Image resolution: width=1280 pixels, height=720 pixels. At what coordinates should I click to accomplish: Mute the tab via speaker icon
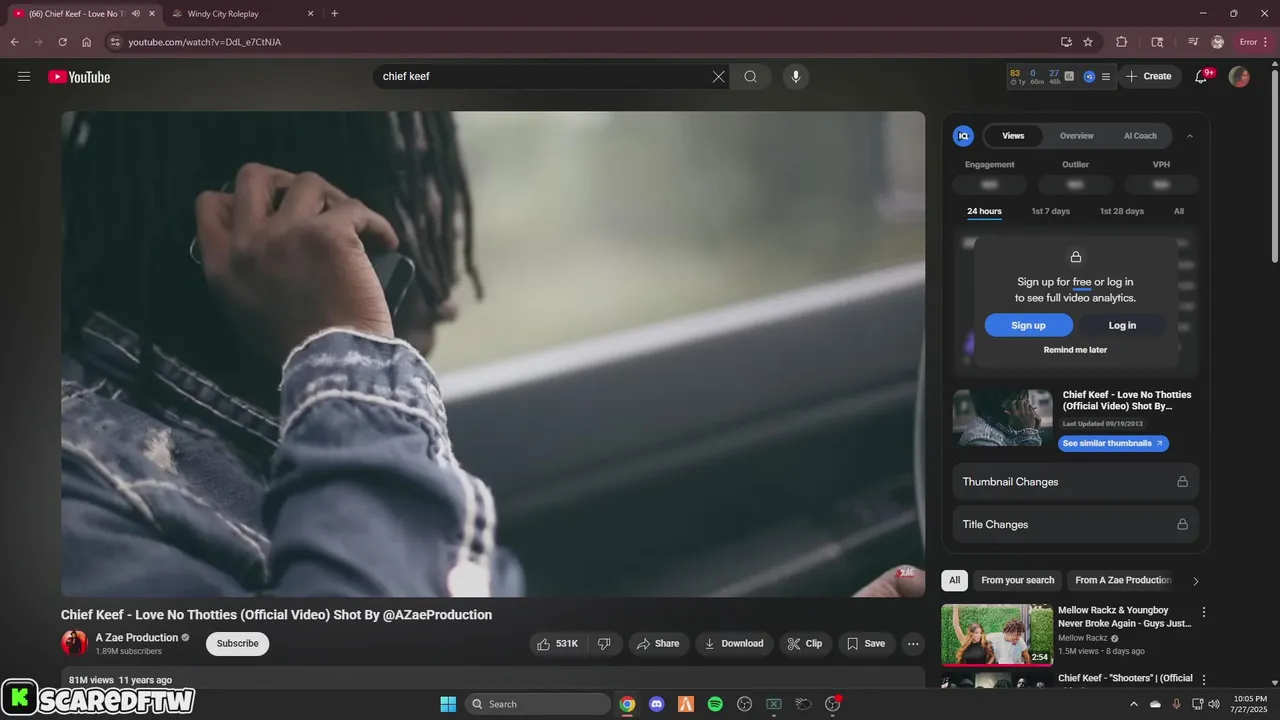click(136, 13)
